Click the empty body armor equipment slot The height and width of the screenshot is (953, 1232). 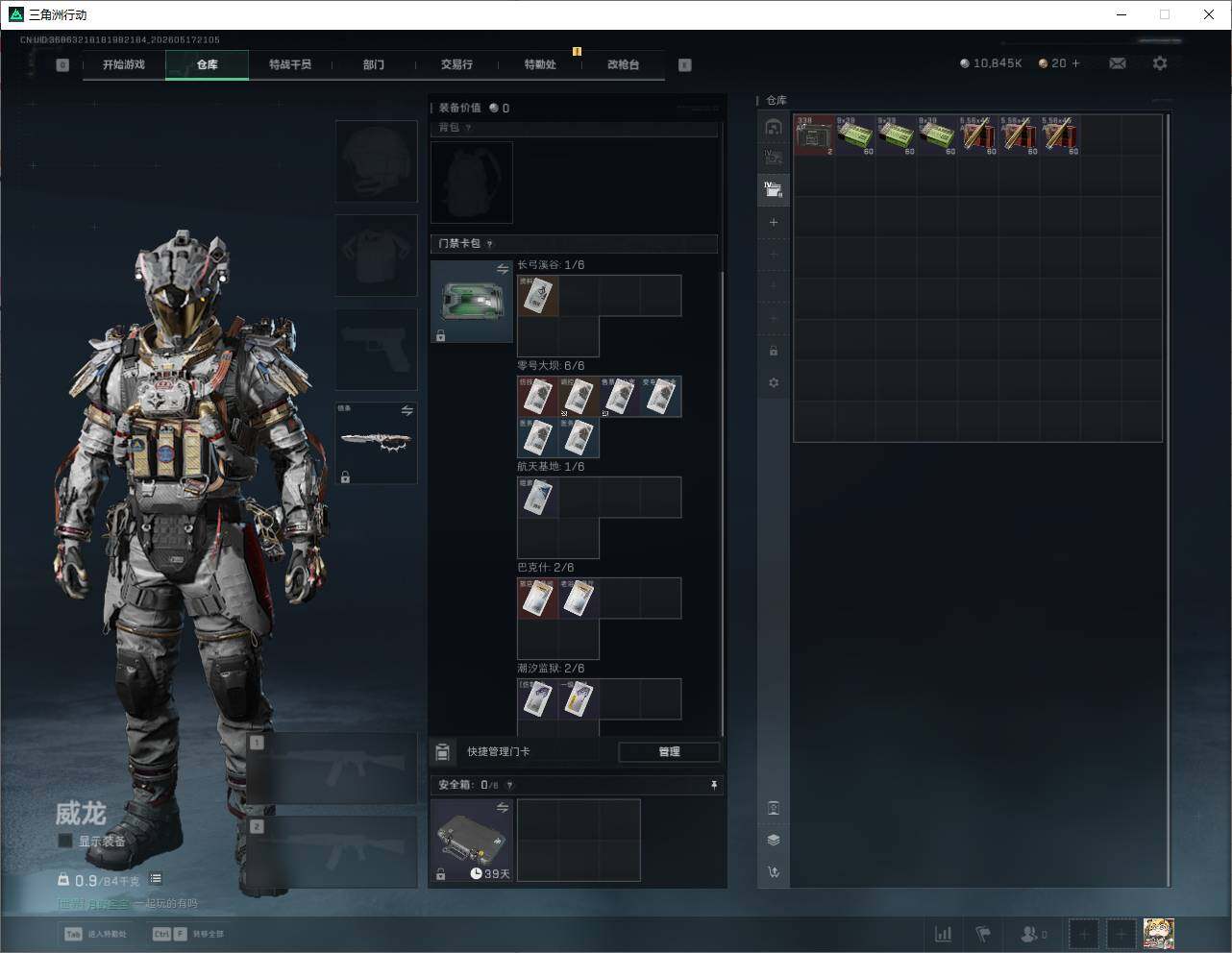(377, 256)
